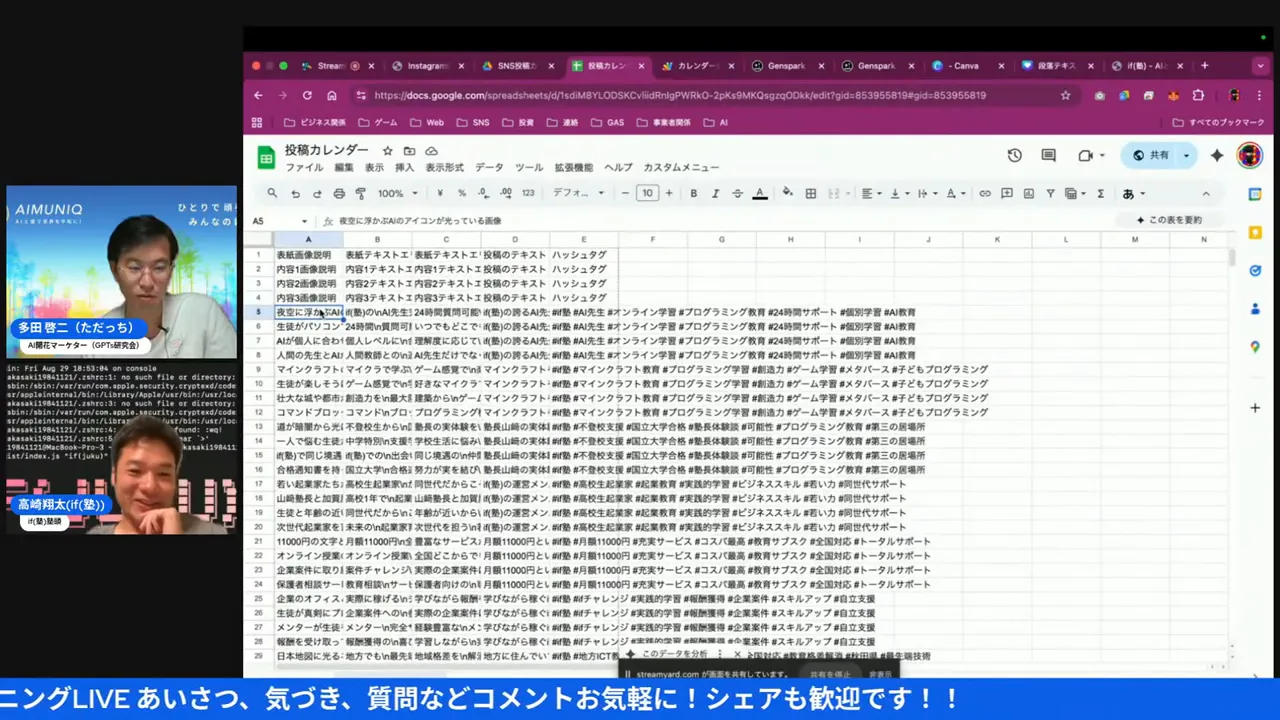Click the Gemini sparkle icon

pyautogui.click(x=1217, y=156)
